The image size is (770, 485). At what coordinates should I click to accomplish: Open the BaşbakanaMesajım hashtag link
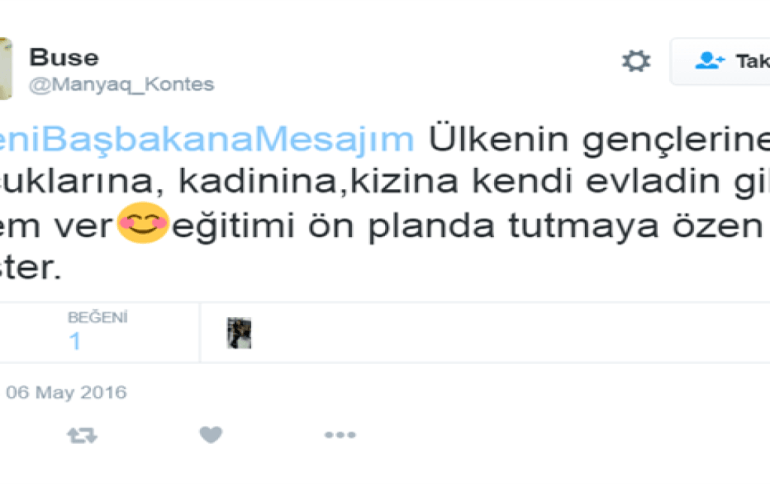point(207,139)
